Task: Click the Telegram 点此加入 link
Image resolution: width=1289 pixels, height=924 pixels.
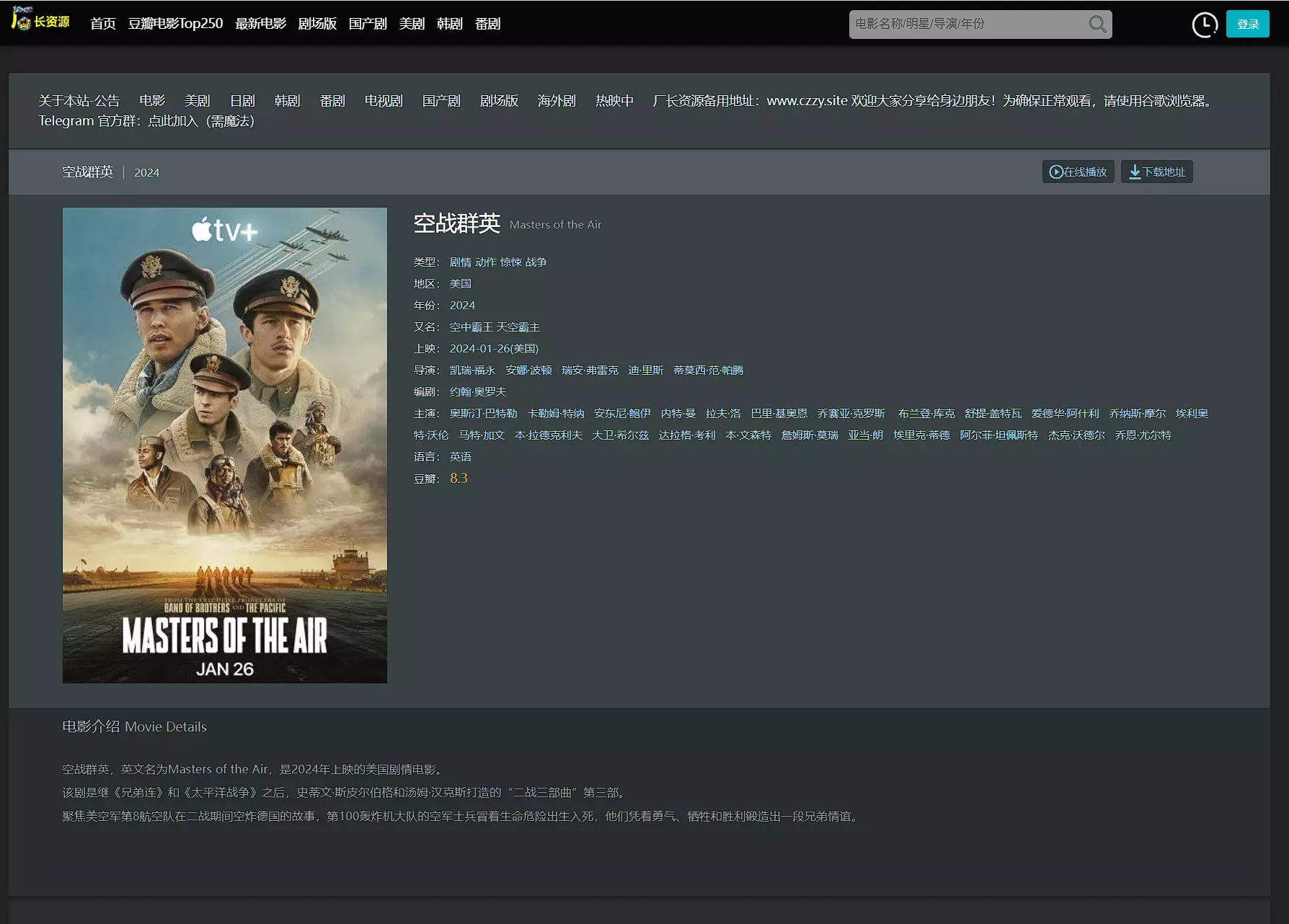Action: pyautogui.click(x=173, y=121)
